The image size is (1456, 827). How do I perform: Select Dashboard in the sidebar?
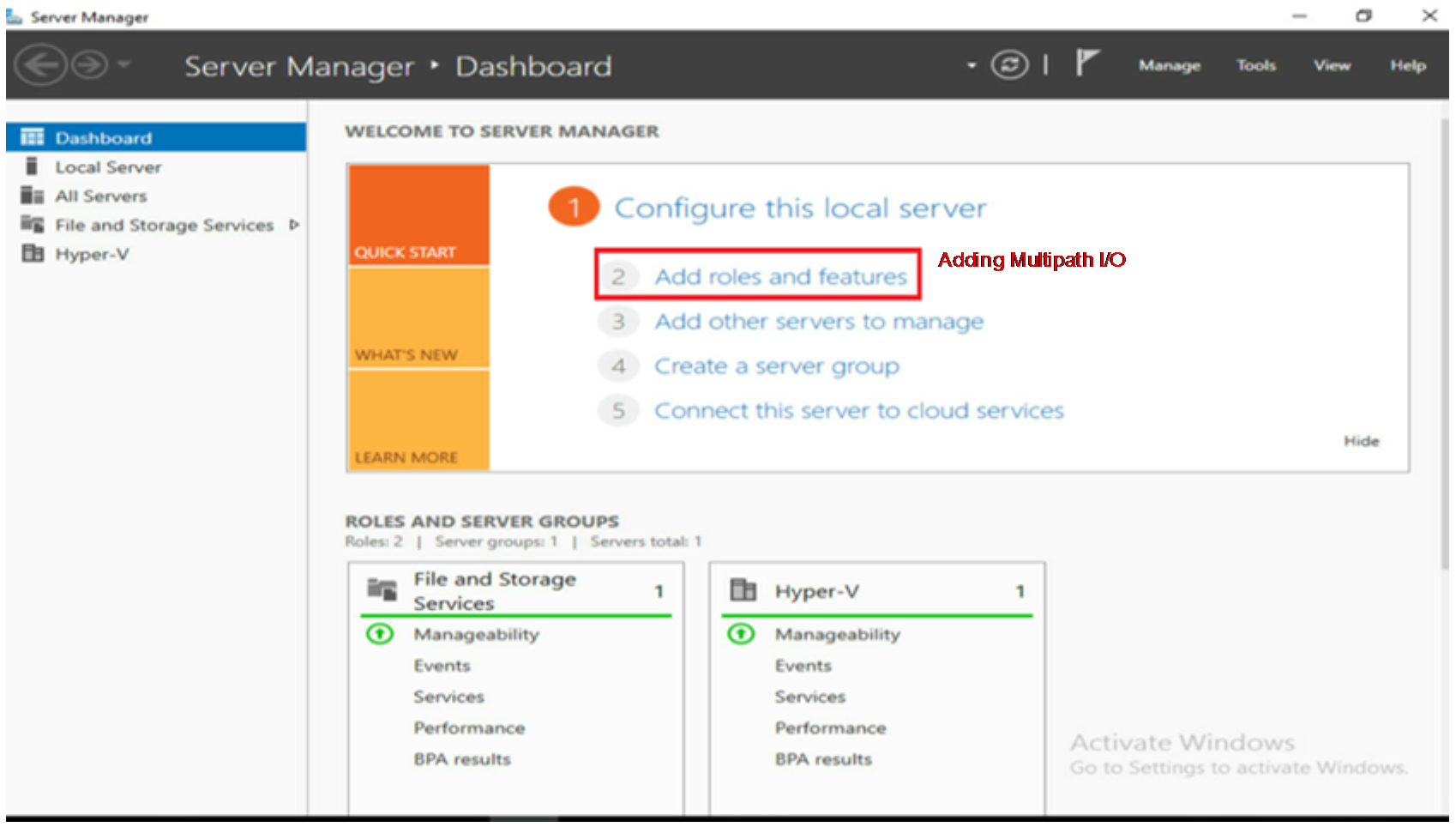click(156, 137)
